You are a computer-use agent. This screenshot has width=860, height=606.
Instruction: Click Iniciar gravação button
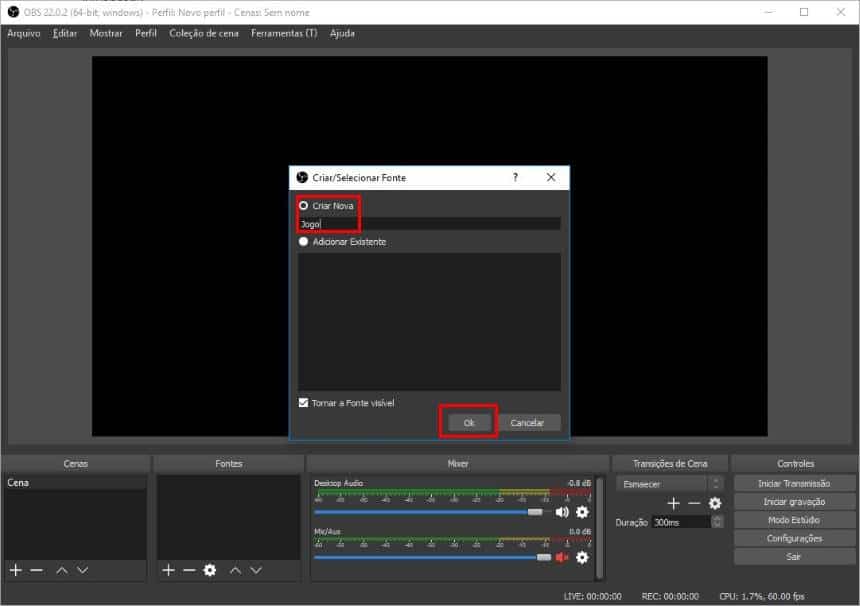coord(794,502)
